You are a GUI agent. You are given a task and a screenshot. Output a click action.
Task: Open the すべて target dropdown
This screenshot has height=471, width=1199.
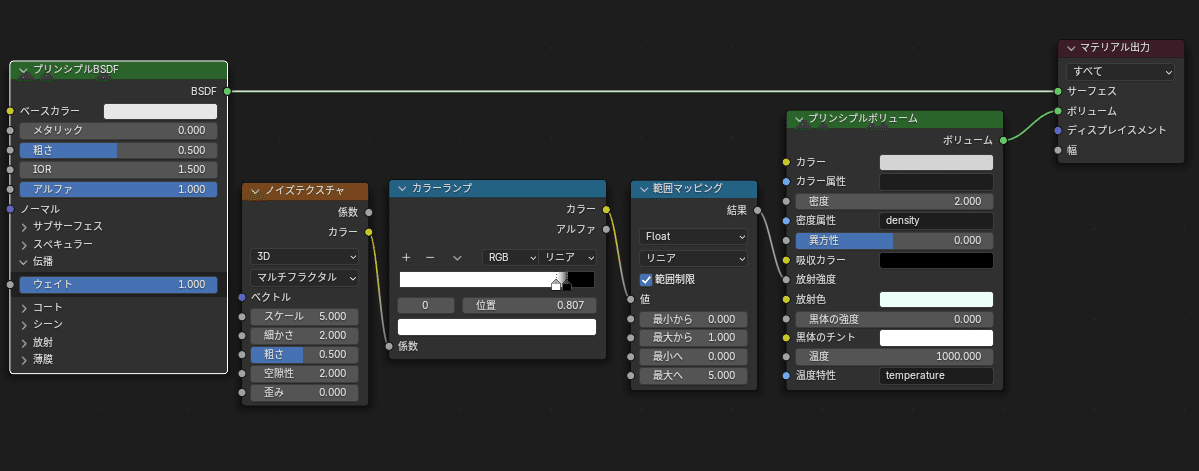tap(1120, 72)
